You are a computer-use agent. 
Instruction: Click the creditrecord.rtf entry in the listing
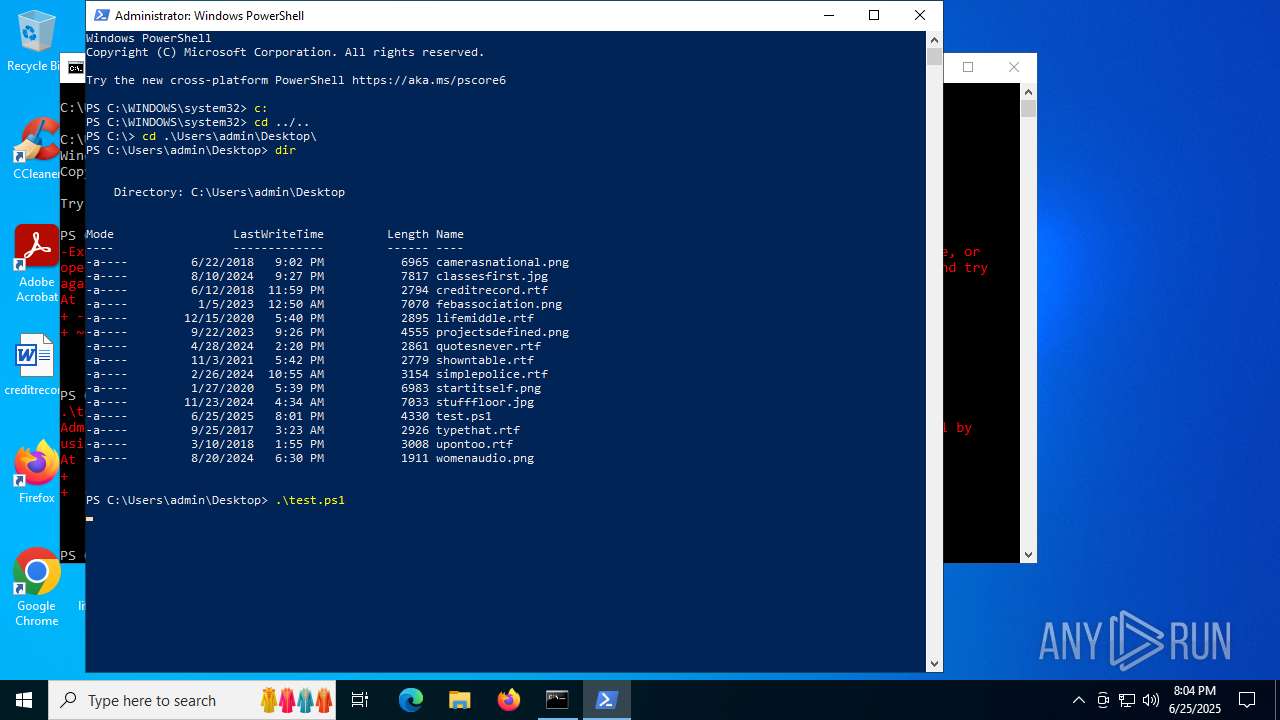click(x=492, y=290)
